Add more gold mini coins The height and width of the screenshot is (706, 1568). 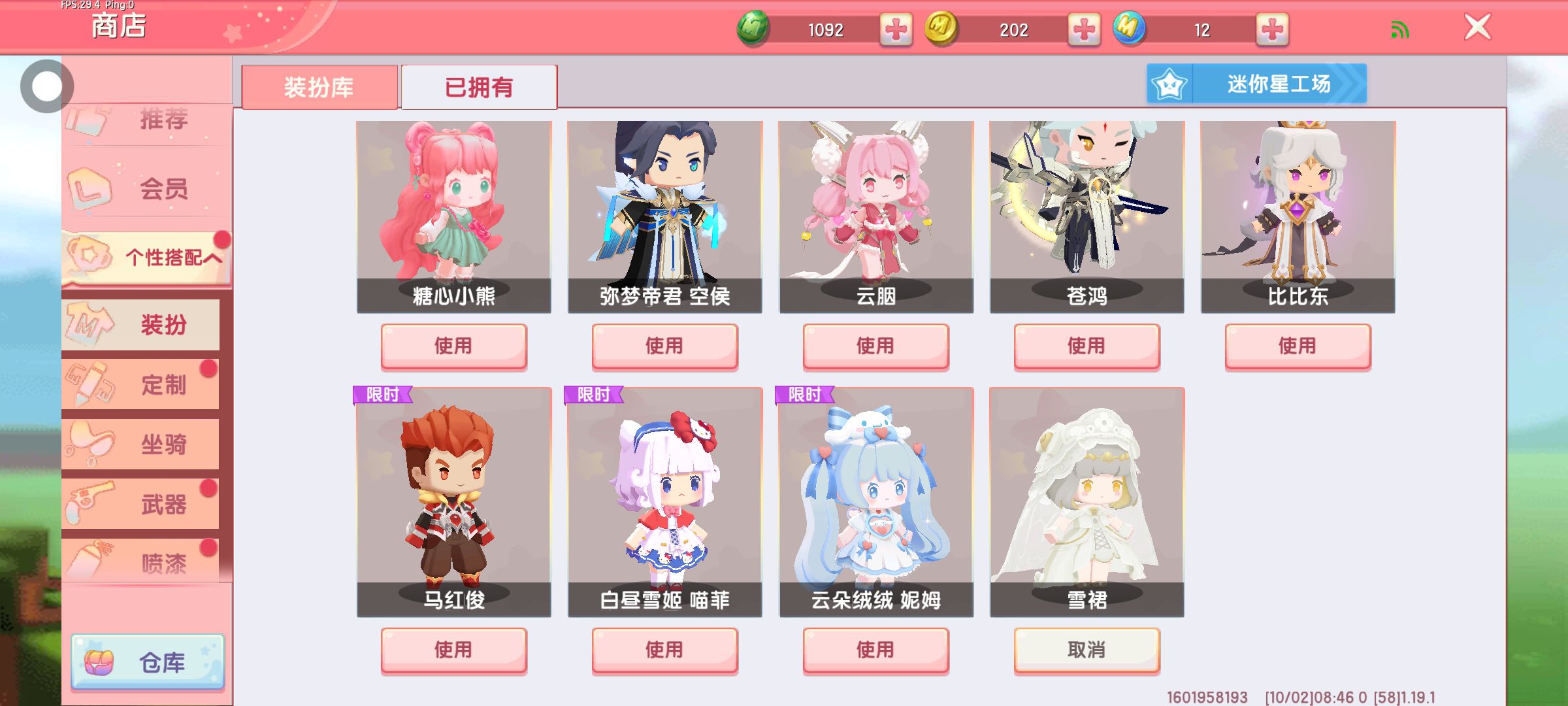click(x=1084, y=30)
